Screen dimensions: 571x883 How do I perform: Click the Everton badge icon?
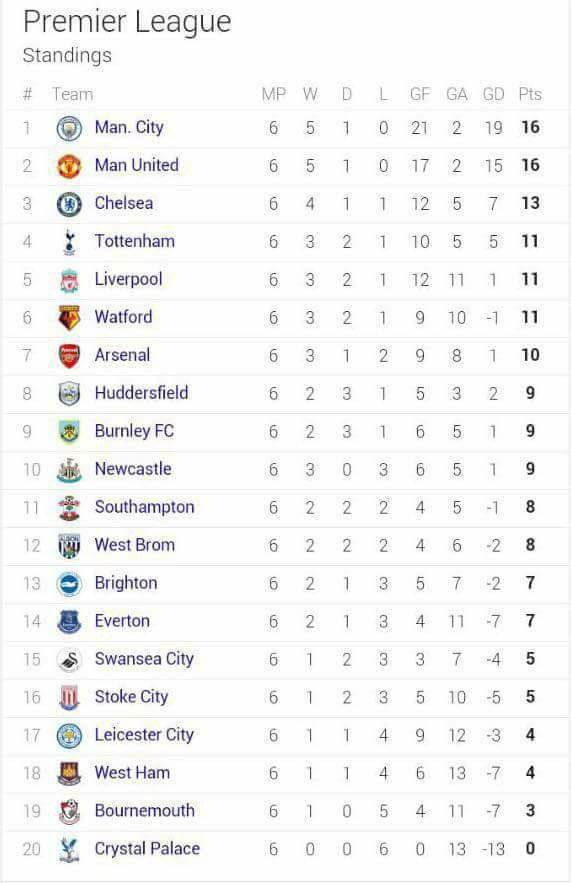[69, 622]
